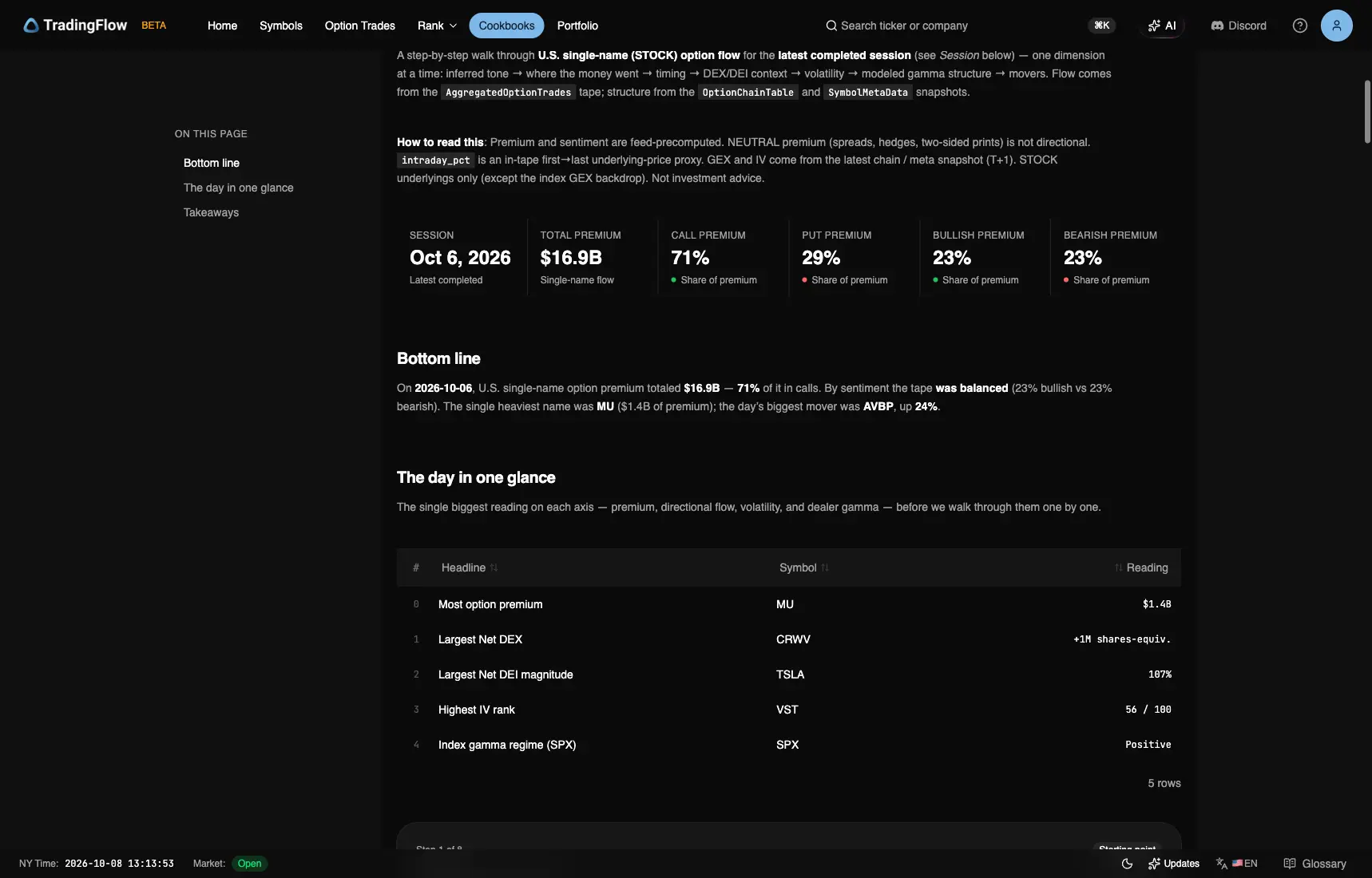1372x878 pixels.
Task: Open the Glossary book icon
Action: [x=1290, y=864]
